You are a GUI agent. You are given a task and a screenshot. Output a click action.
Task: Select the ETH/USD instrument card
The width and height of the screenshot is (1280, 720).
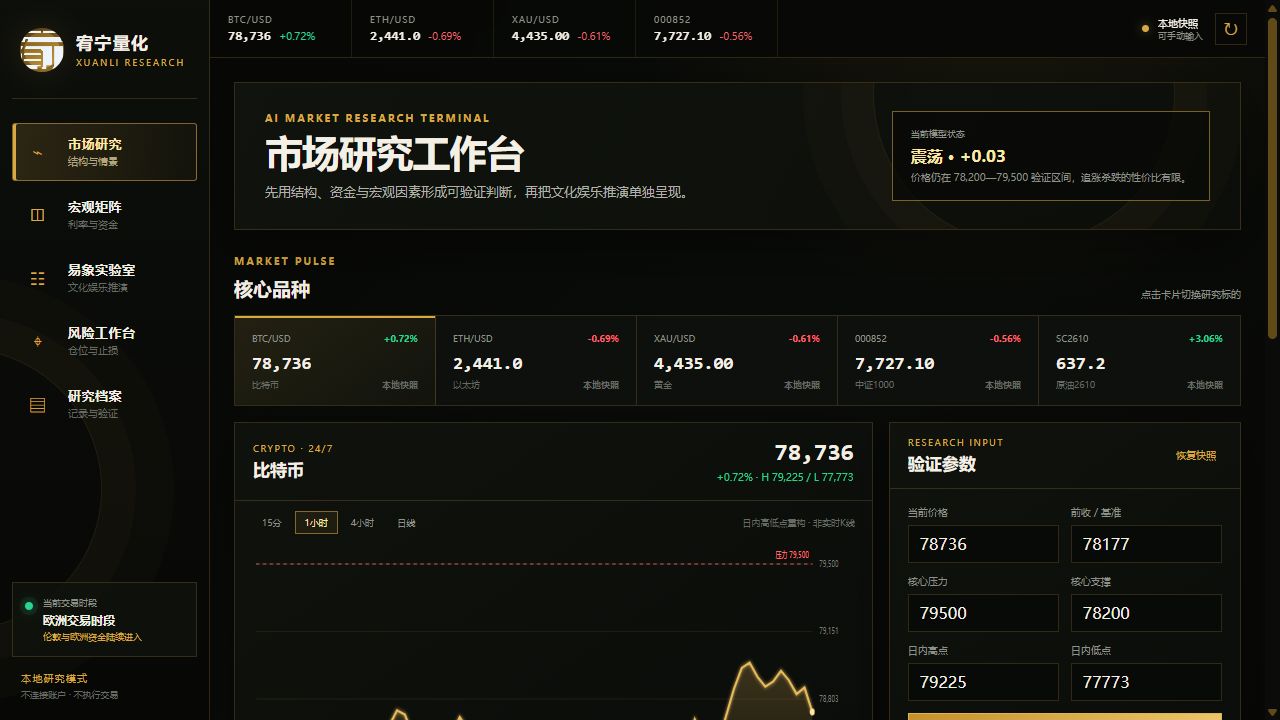(536, 361)
